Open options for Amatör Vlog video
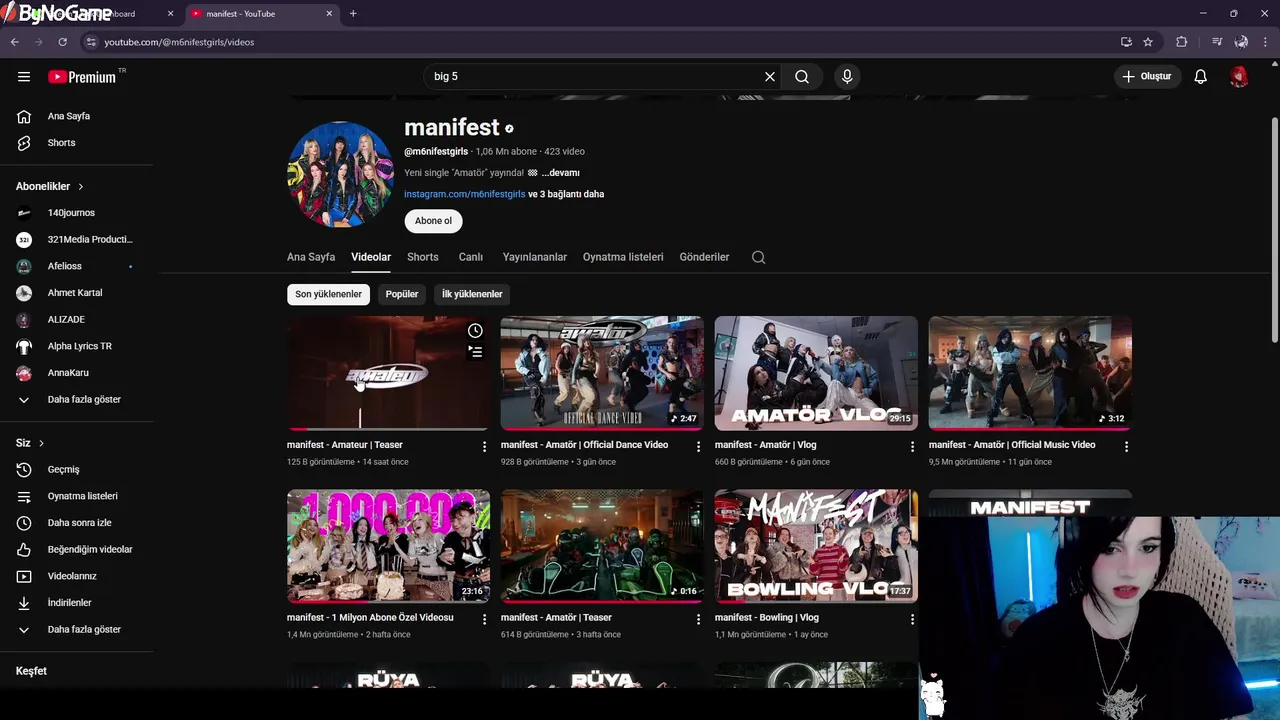 point(912,446)
